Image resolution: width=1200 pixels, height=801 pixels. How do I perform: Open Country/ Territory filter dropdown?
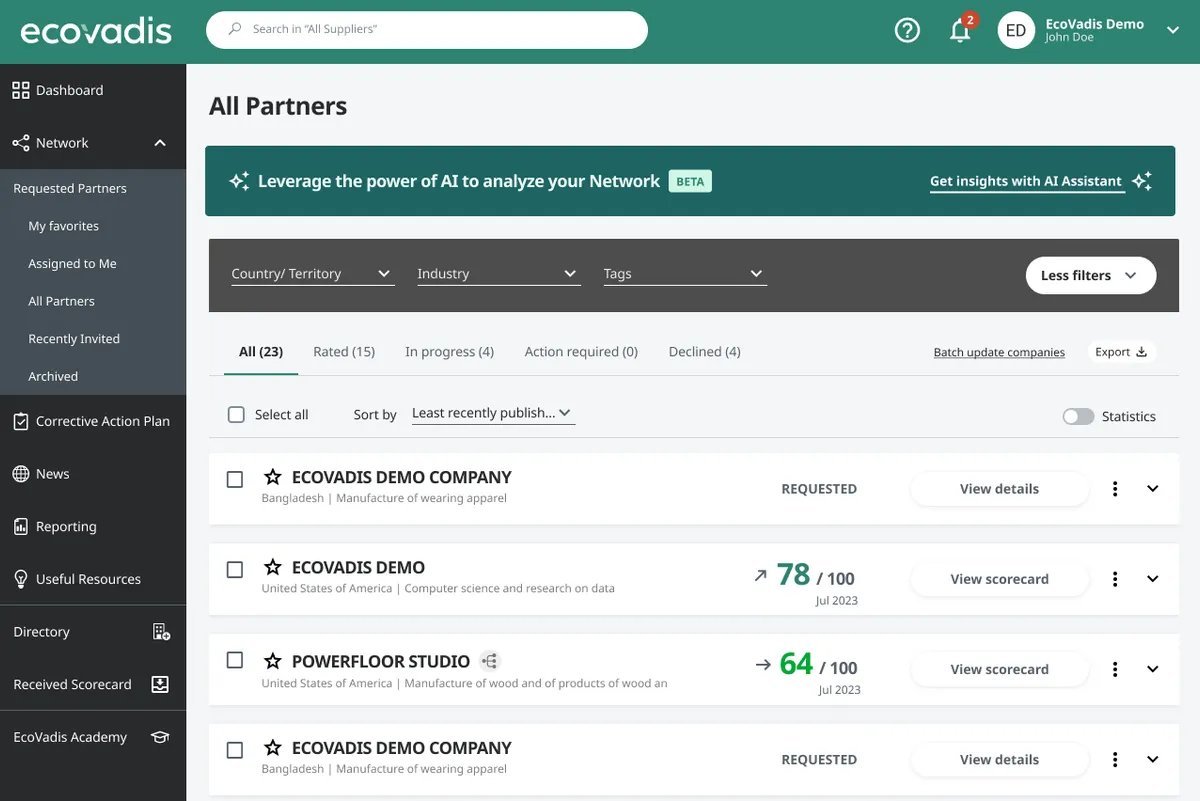312,273
